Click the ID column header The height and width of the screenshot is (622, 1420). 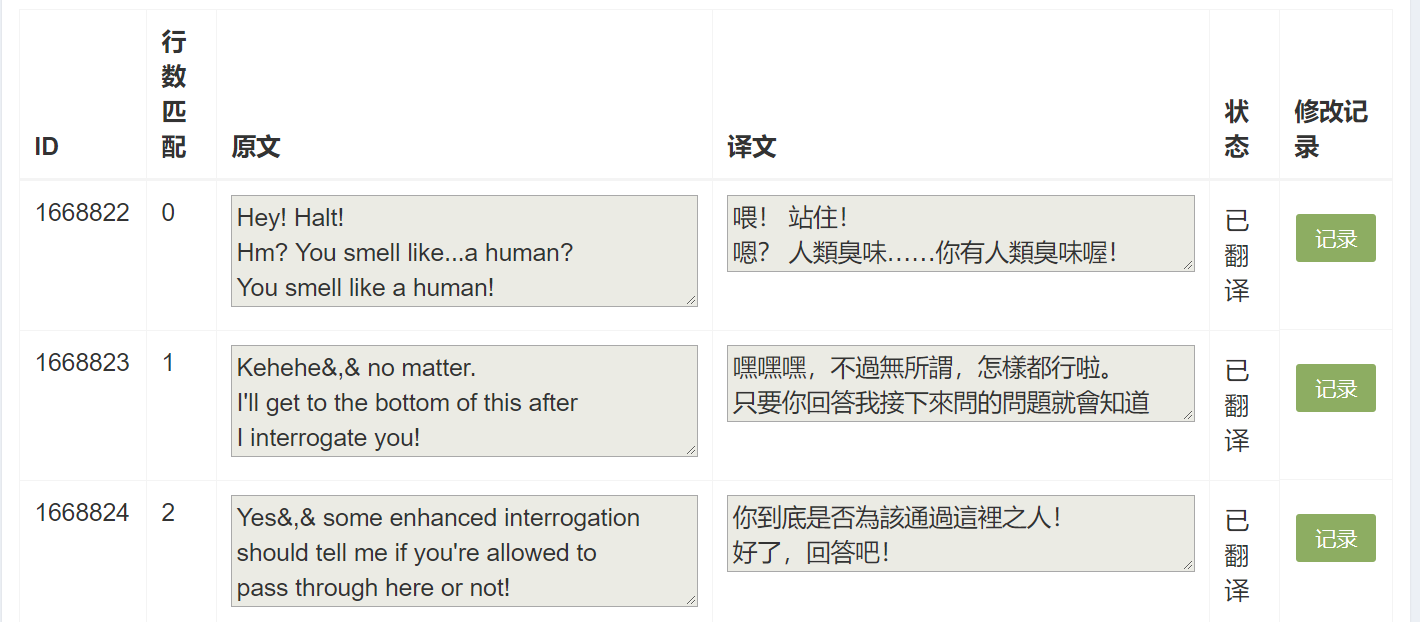coord(47,147)
